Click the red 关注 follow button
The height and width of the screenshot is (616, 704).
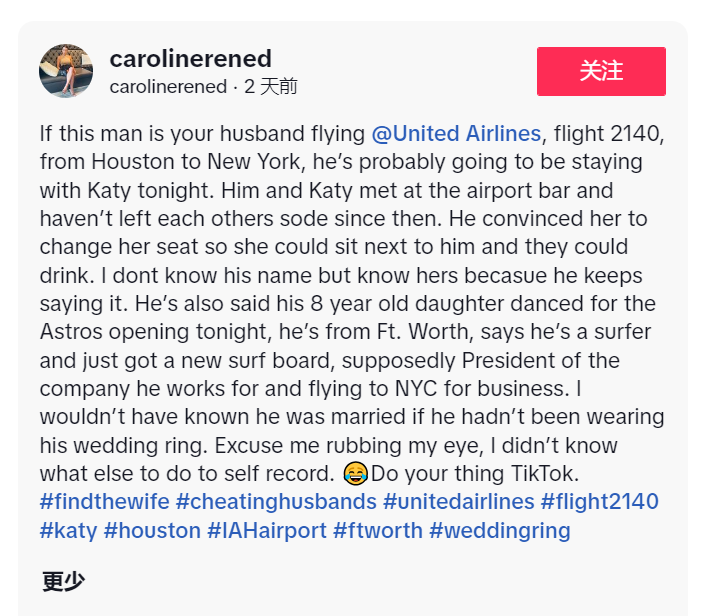point(601,71)
